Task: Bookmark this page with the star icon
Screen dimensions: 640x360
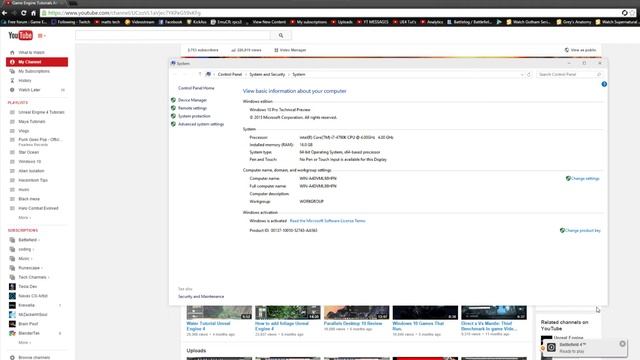Action: [x=633, y=13]
